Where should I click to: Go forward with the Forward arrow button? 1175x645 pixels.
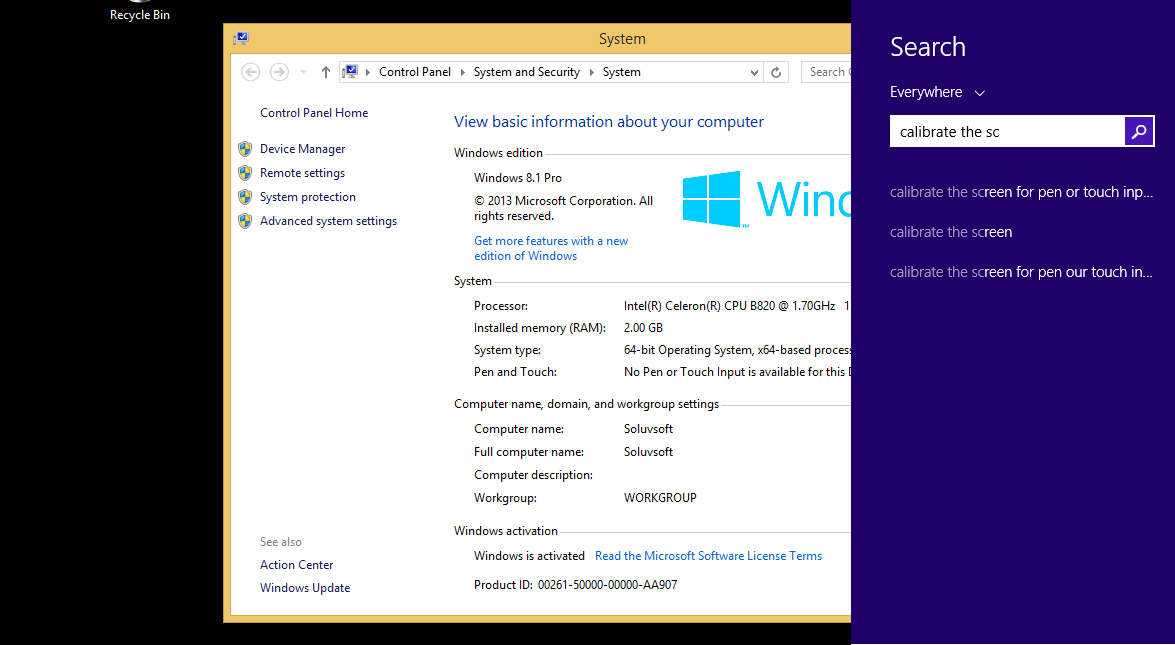279,72
